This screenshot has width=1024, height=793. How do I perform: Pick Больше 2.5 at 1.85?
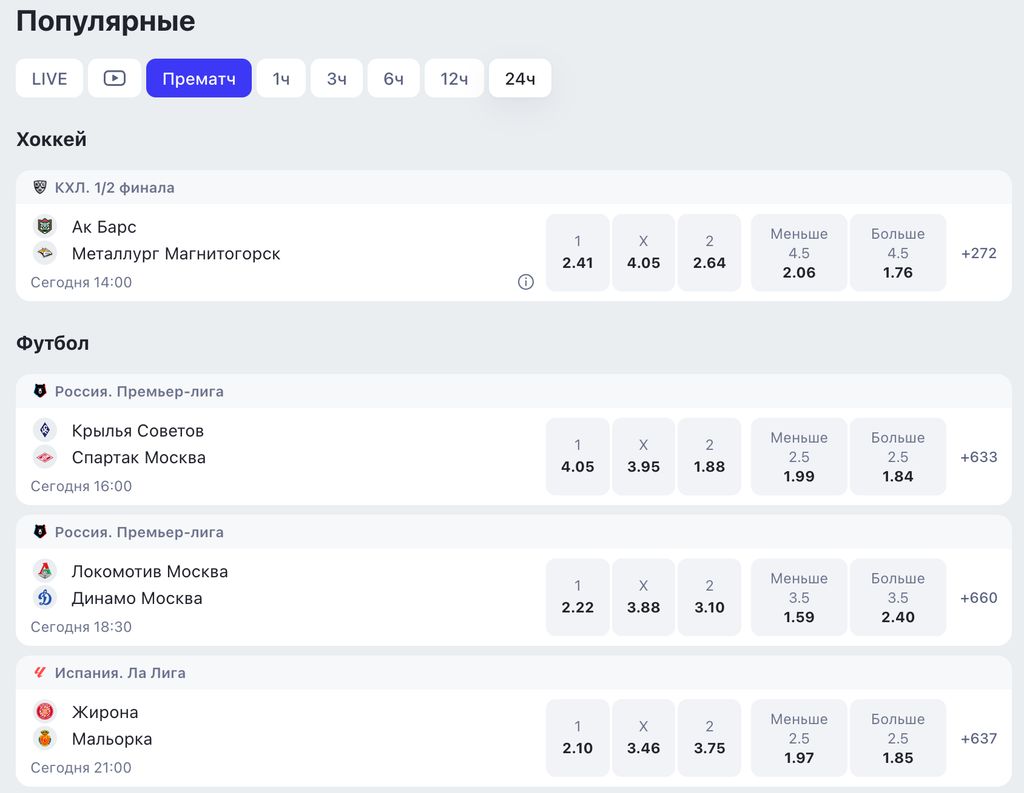[898, 738]
